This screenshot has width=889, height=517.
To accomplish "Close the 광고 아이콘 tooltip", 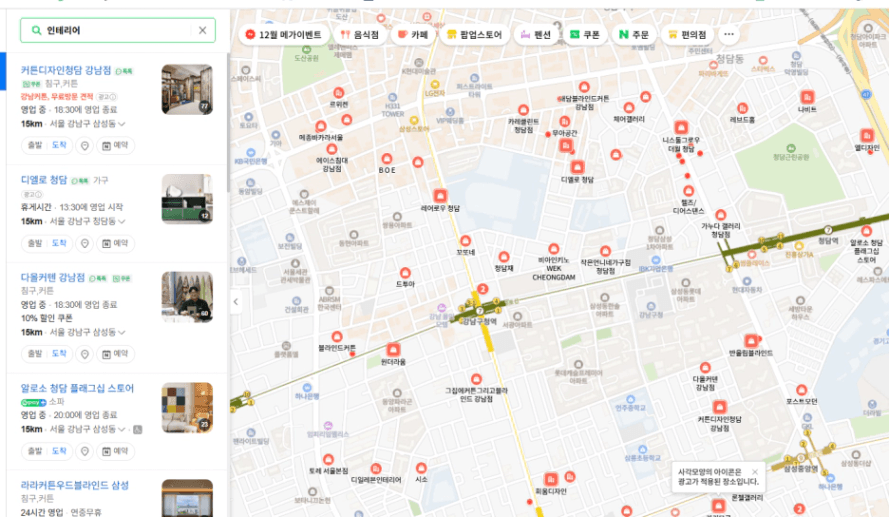I will point(755,472).
